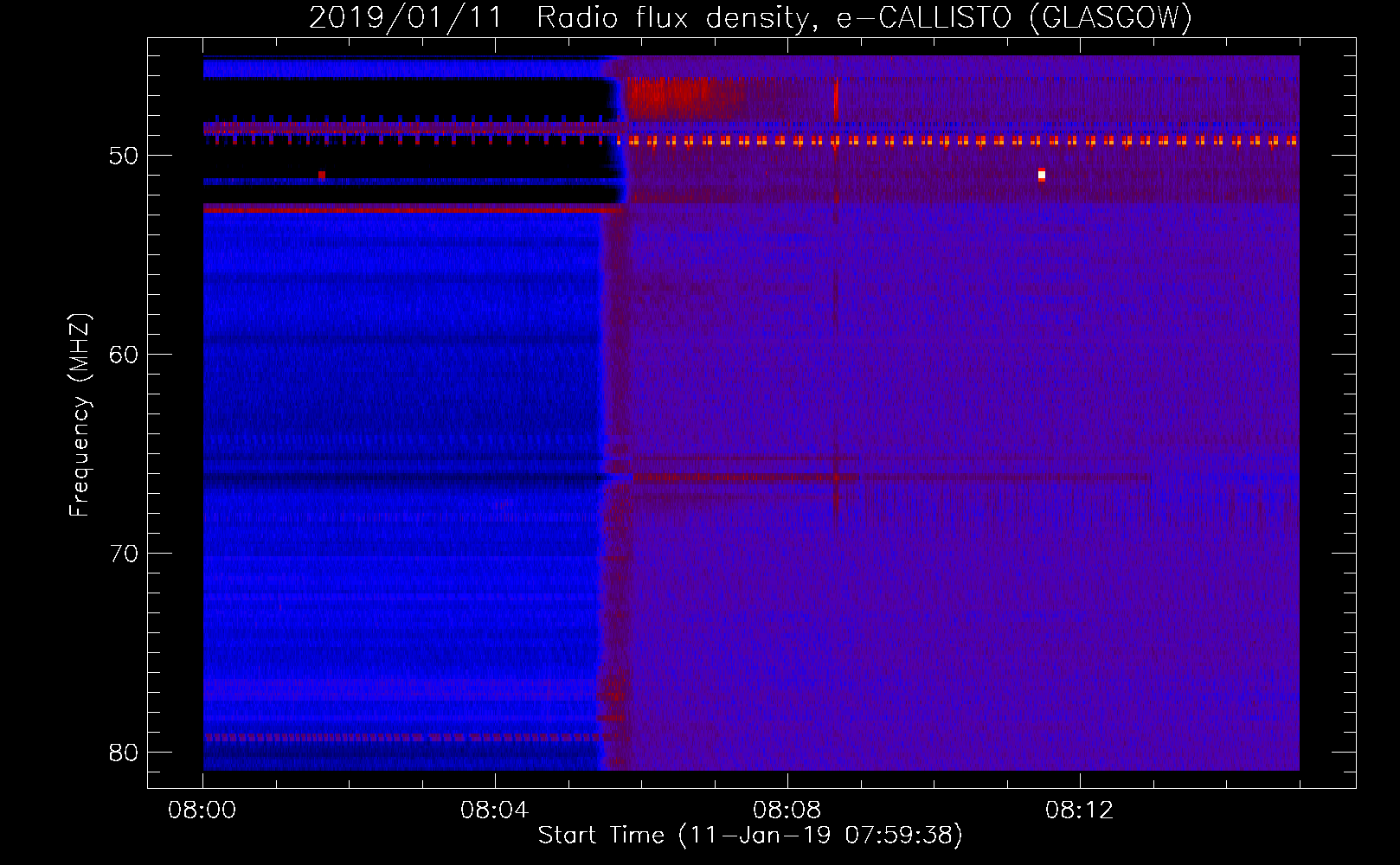Click the 50 frequency axis label

pos(124,156)
